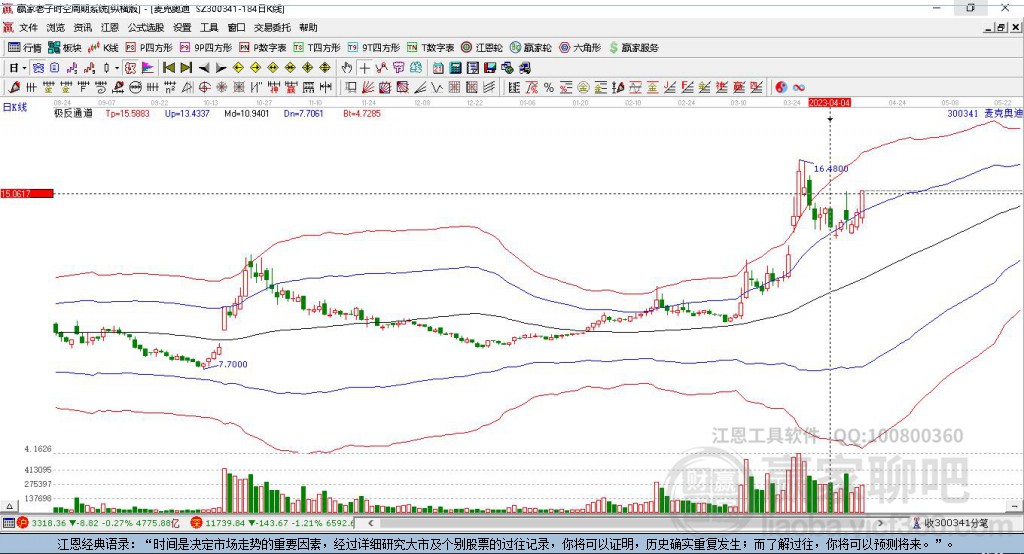
Task: Open the T四方形 tool
Action: 317,48
